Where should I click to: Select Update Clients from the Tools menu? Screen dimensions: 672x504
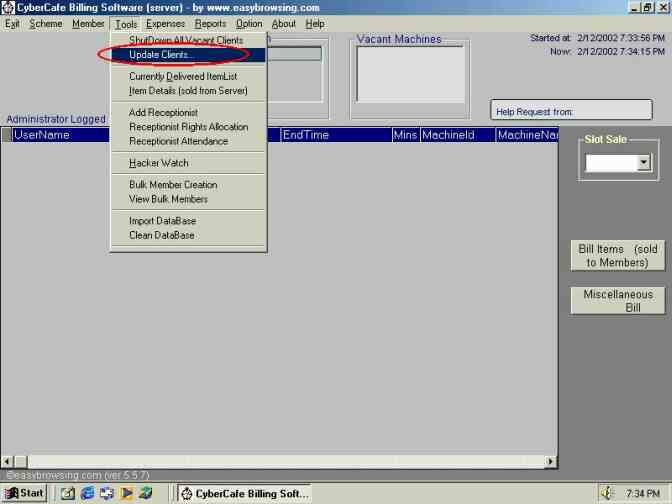click(x=162, y=54)
